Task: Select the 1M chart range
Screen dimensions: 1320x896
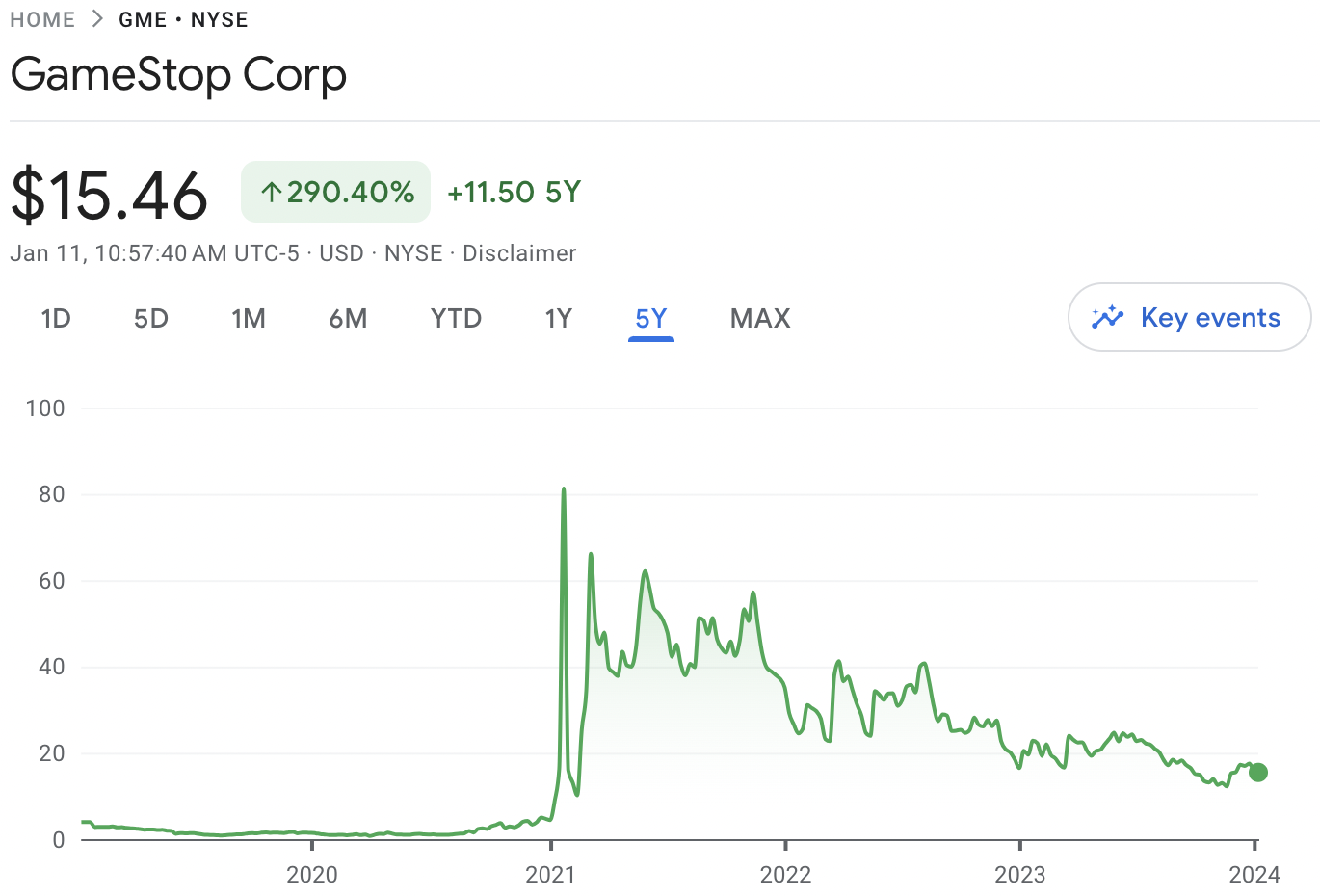Action: point(249,319)
